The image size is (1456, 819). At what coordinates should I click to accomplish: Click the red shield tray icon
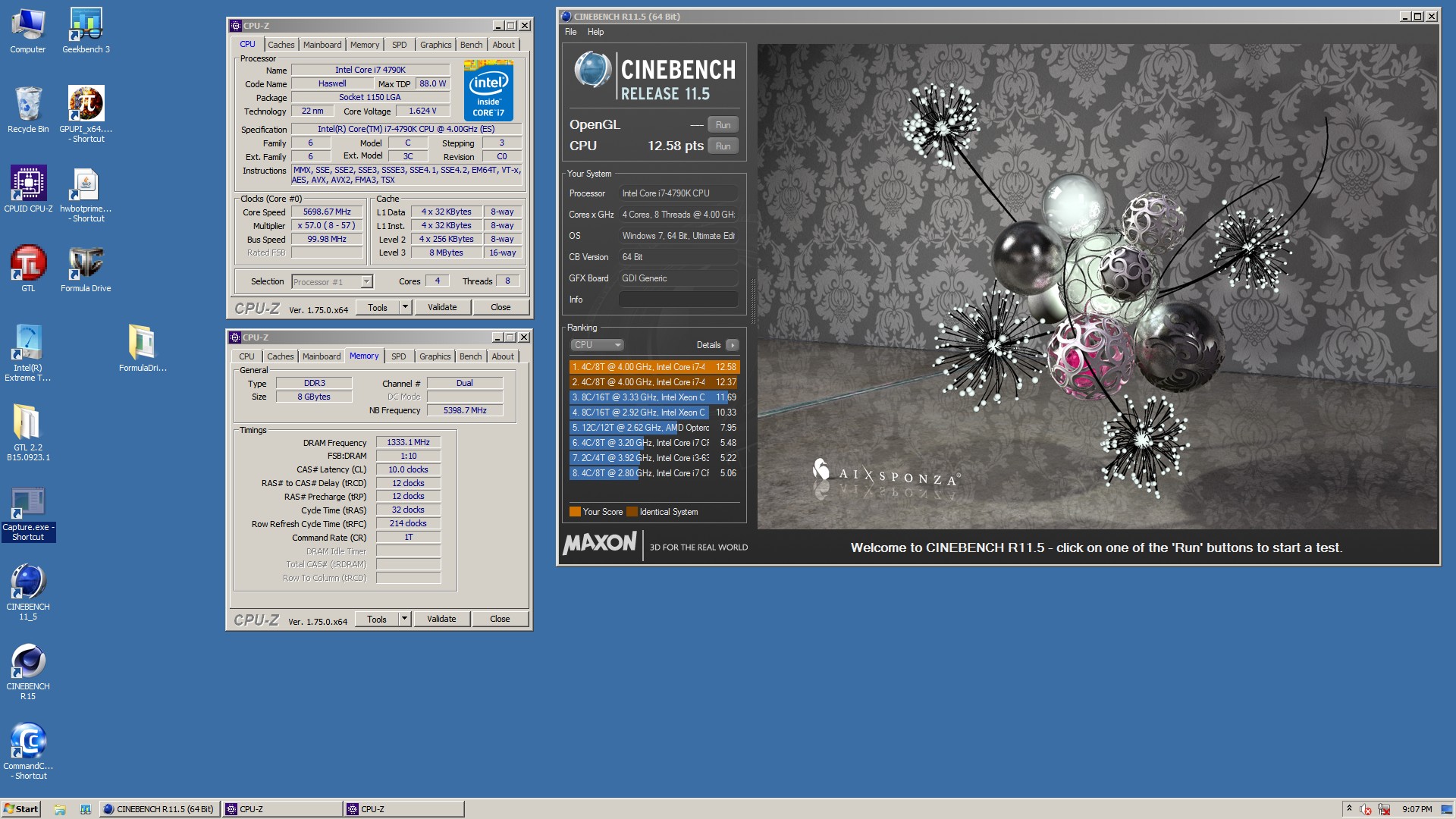click(1366, 809)
